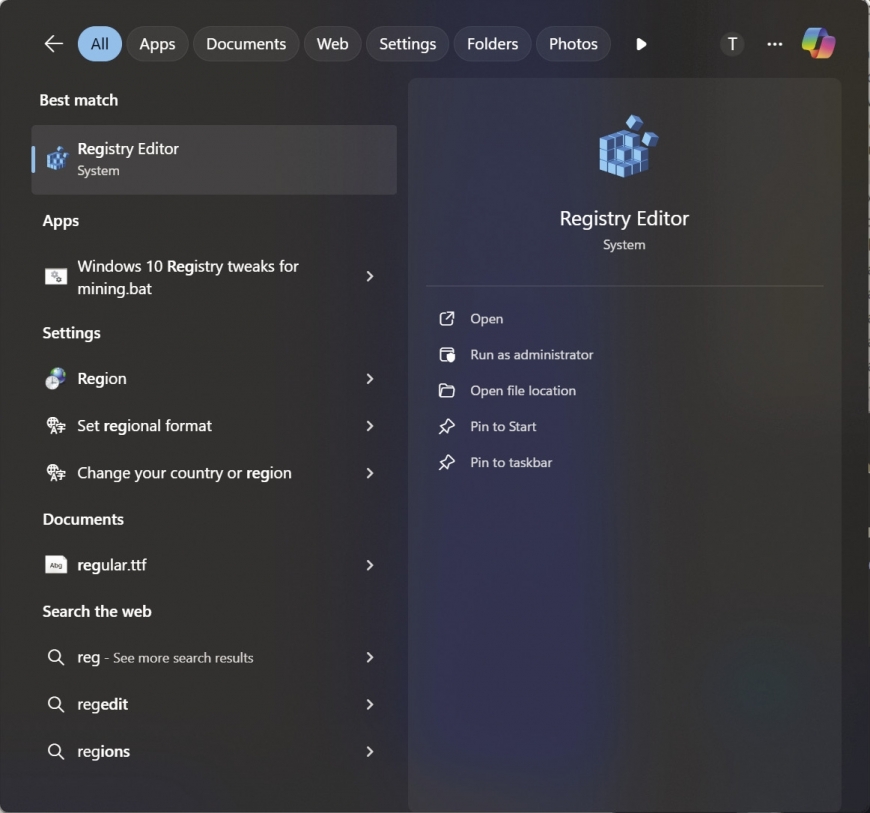Screen dimensions: 870x813
Task: Click the Open action's launch icon
Action: tap(447, 319)
